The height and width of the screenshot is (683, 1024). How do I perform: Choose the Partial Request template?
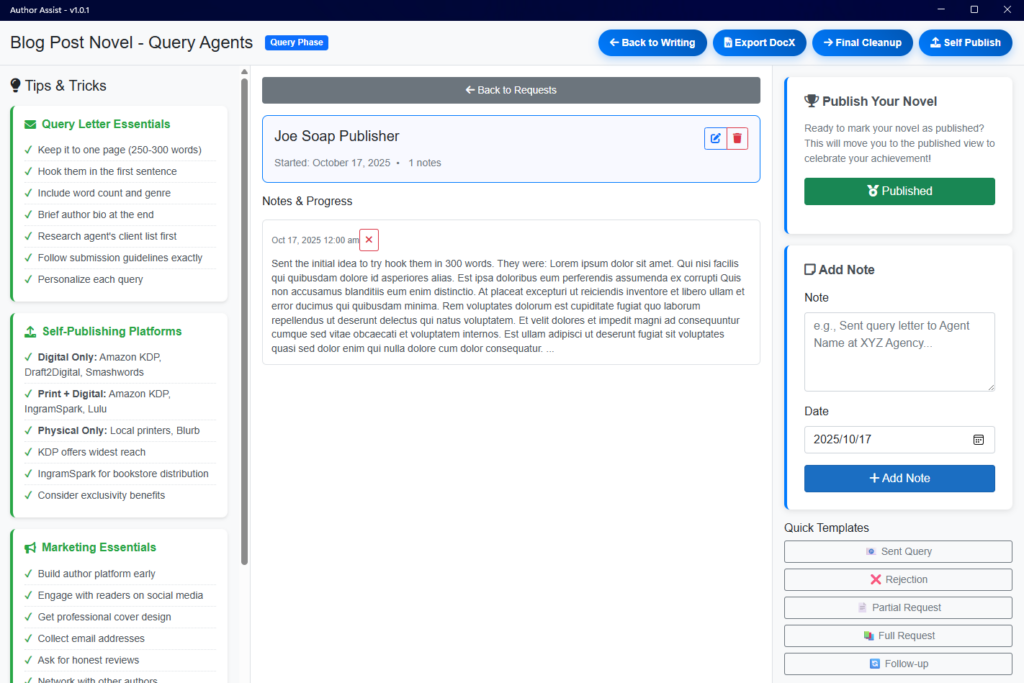(898, 608)
